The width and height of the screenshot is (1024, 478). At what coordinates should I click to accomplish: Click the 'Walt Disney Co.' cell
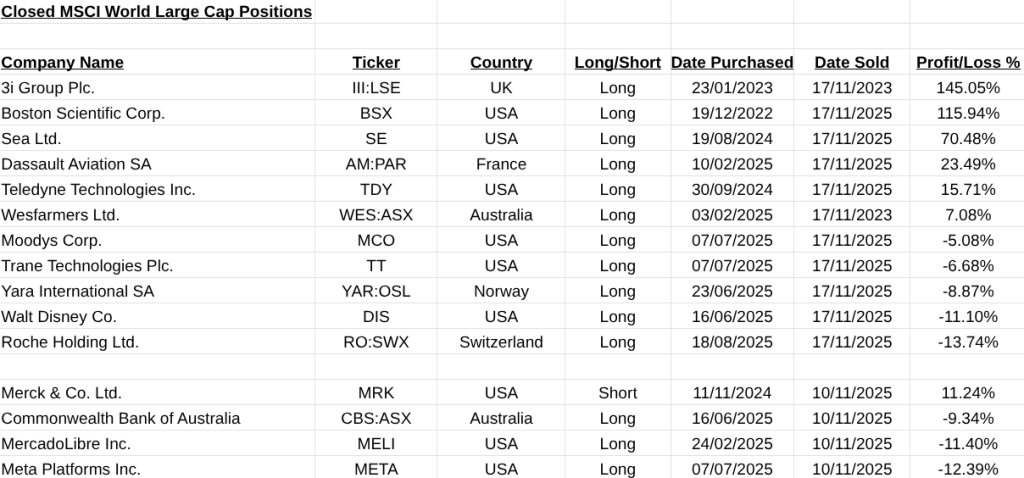tap(59, 316)
